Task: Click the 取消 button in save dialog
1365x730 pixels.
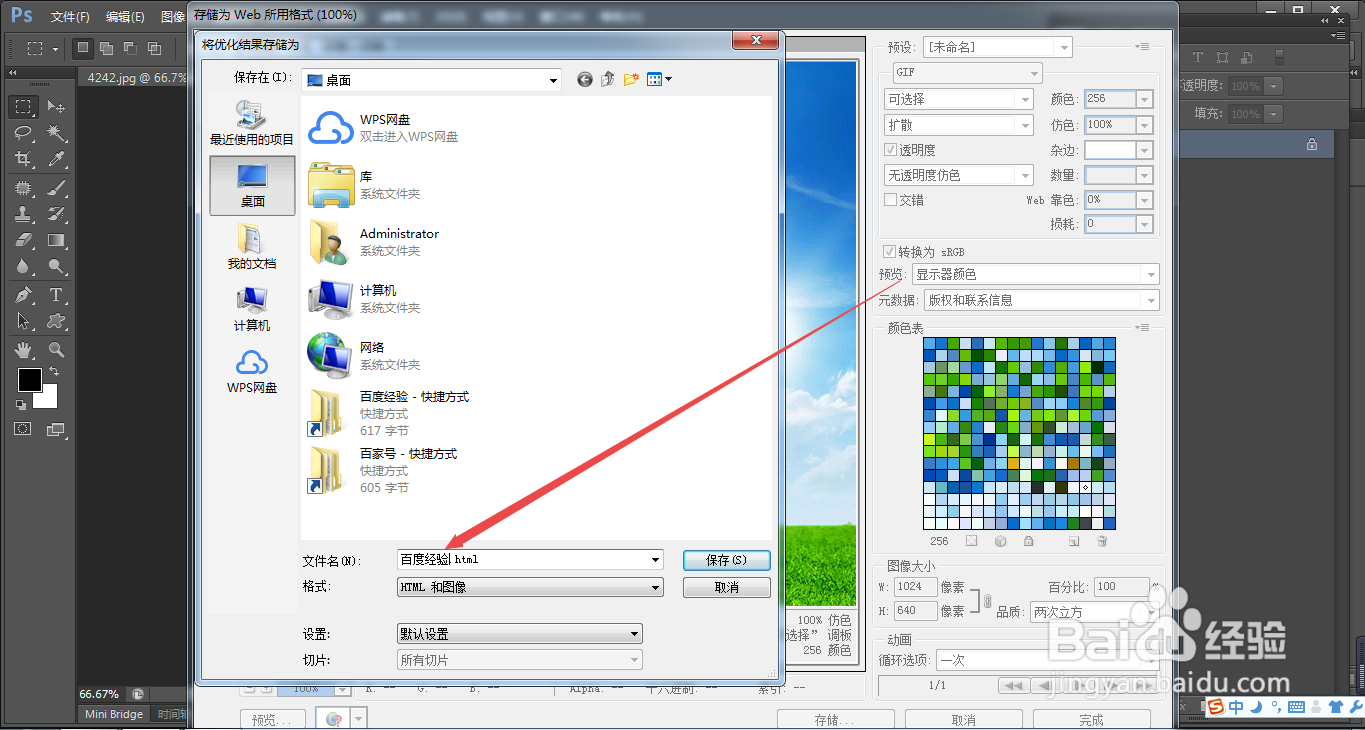Action: point(726,588)
